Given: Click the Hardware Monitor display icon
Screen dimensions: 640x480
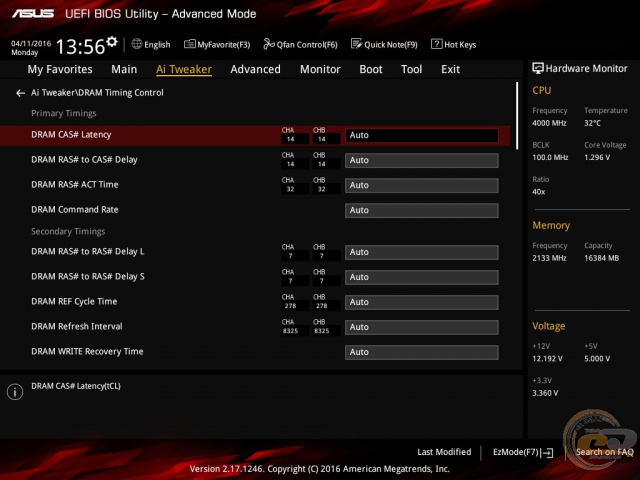Looking at the screenshot, I should coord(538,68).
